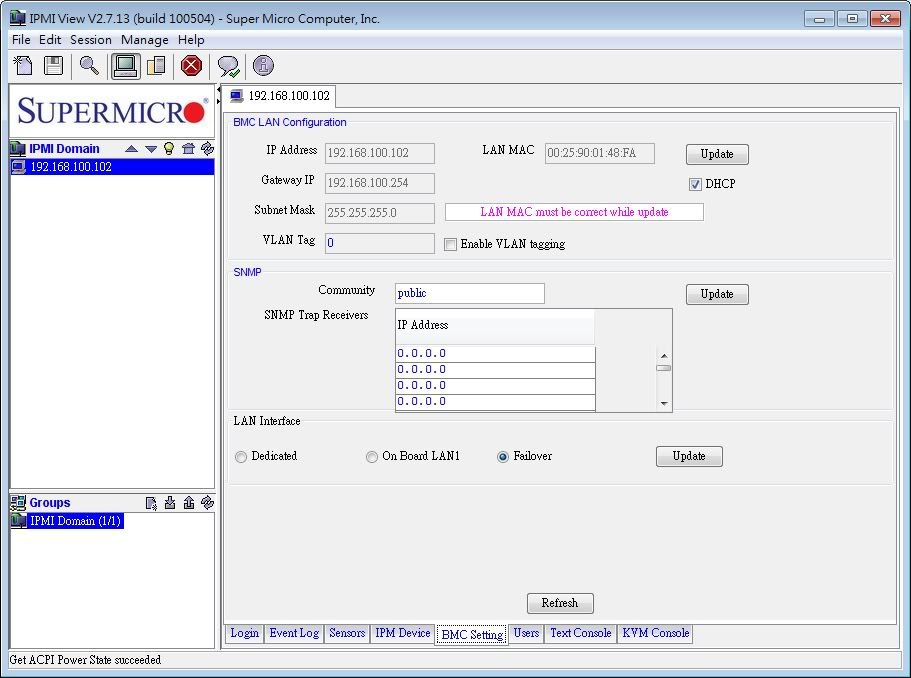
Task: Click the VLAN Tag field
Action: click(379, 243)
